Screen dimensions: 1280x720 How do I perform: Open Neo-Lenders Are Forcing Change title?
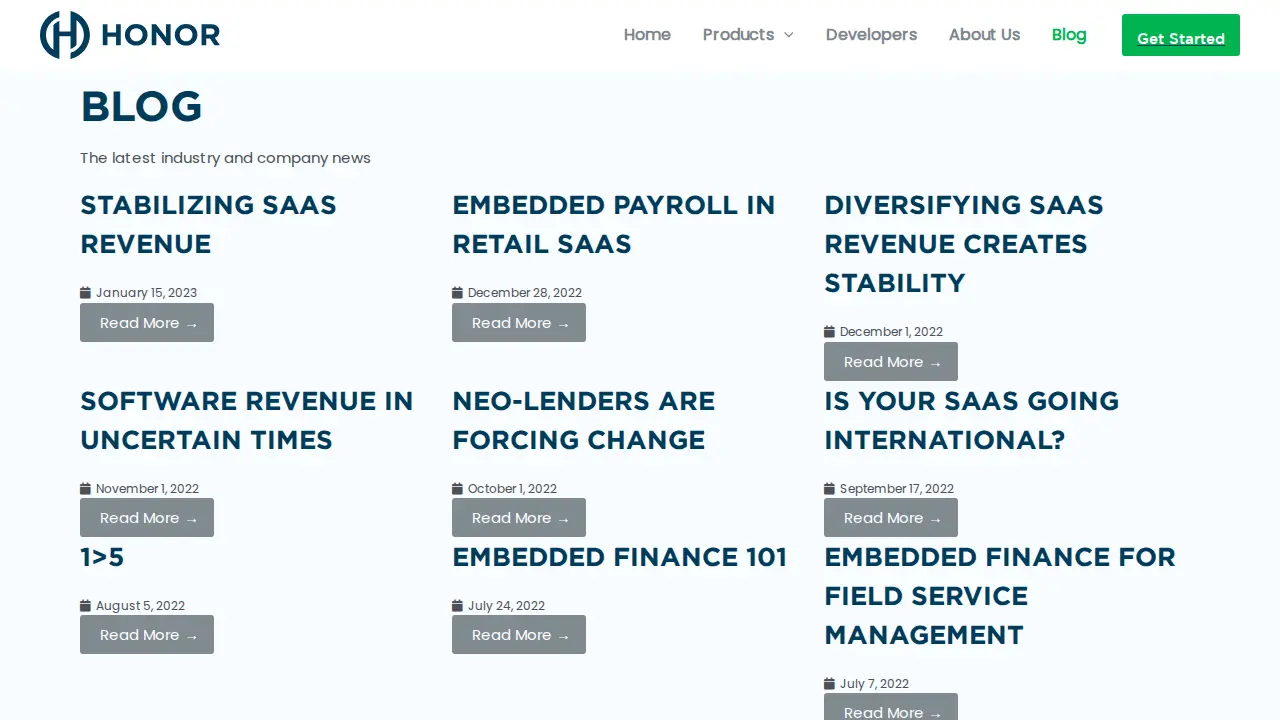click(x=584, y=420)
